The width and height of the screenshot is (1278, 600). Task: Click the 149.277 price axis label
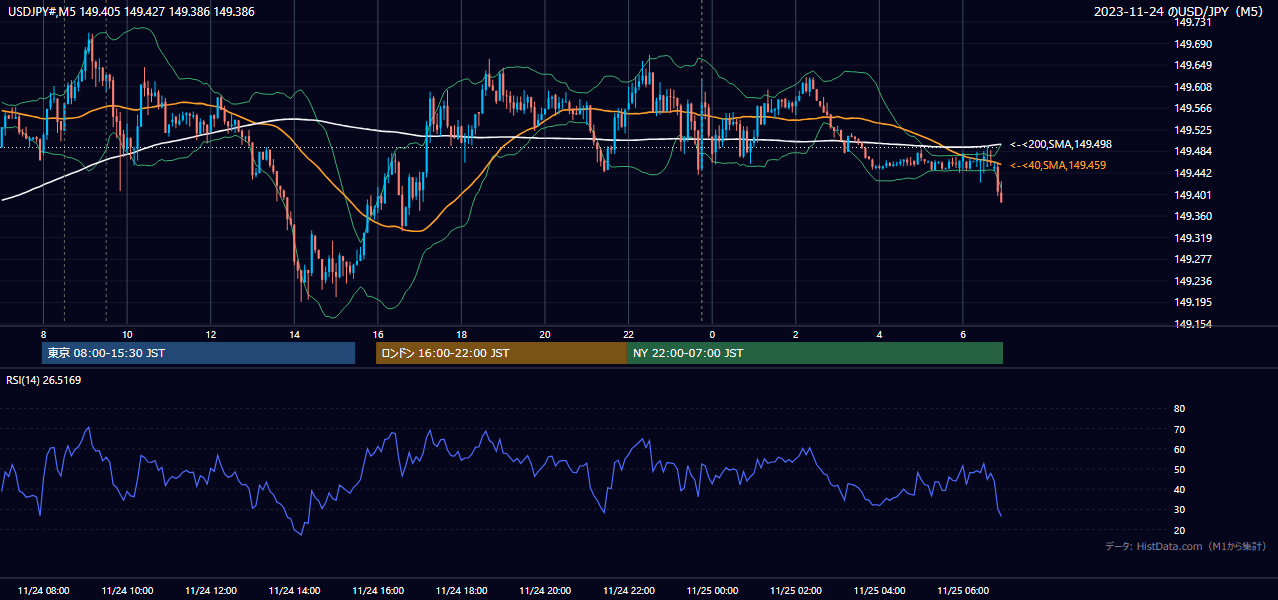click(x=1194, y=259)
